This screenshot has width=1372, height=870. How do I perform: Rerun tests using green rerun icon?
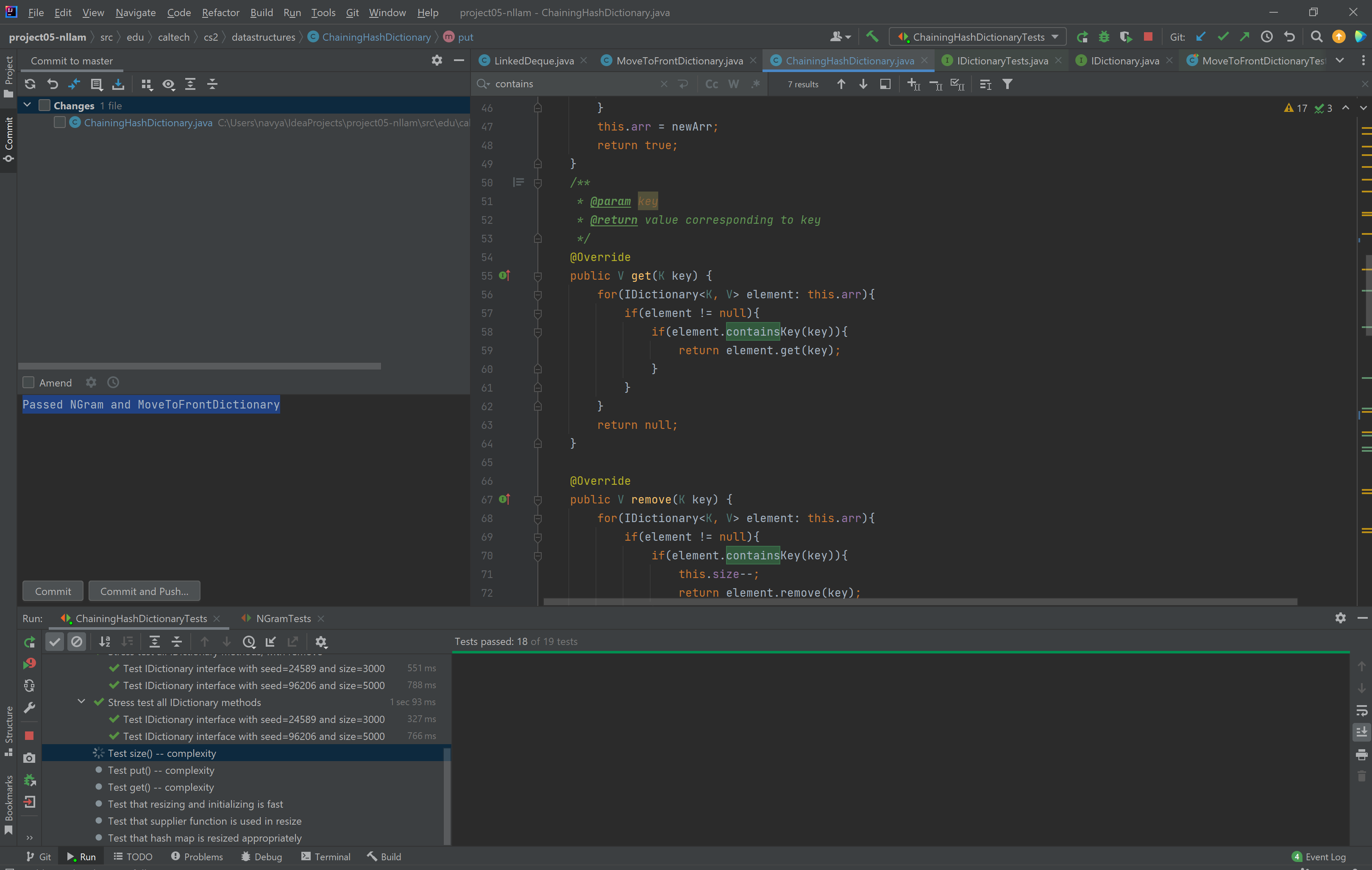click(x=30, y=642)
